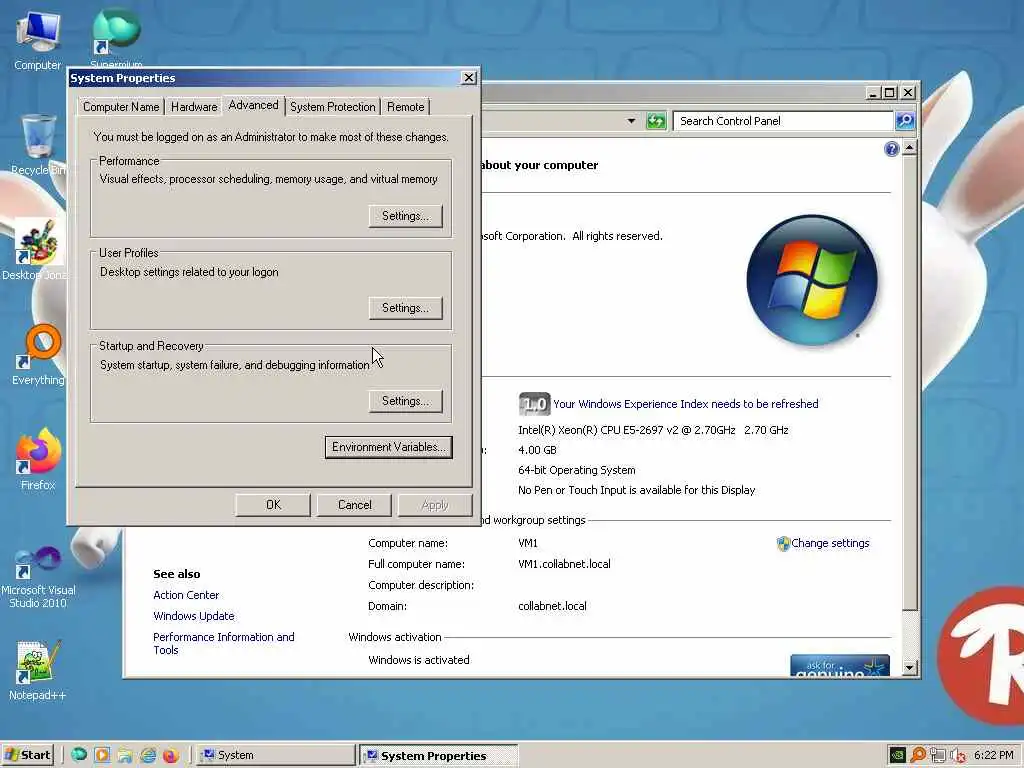Screen dimensions: 1024x768
Task: Open Microsoft Visual Studio 2010 shortcut
Action: (38, 577)
